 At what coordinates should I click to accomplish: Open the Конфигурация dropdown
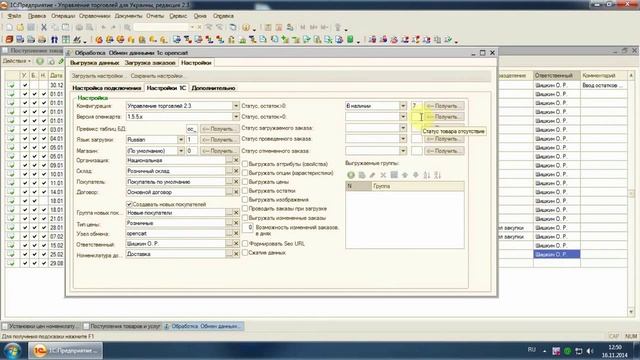pyautogui.click(x=236, y=106)
